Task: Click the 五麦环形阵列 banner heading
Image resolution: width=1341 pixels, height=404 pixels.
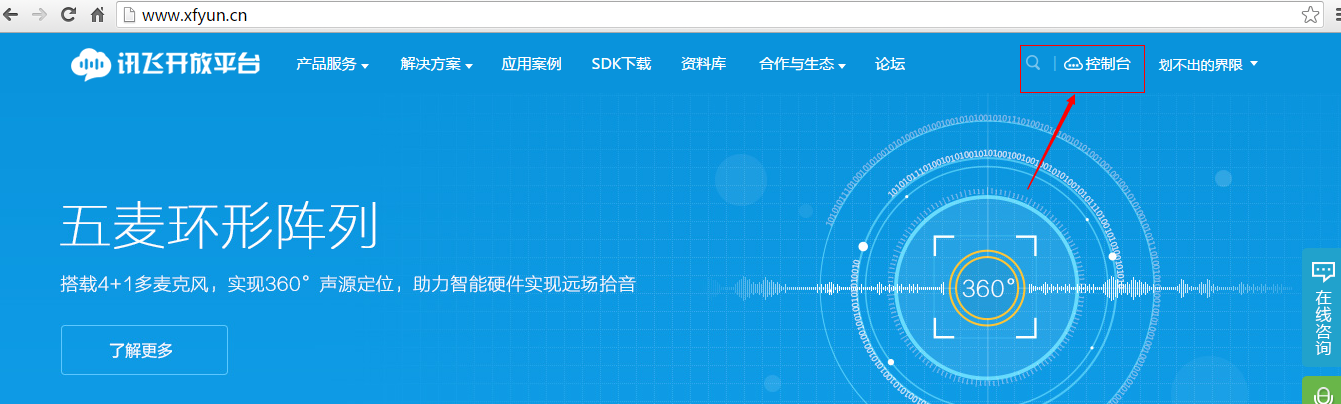Action: click(x=220, y=225)
